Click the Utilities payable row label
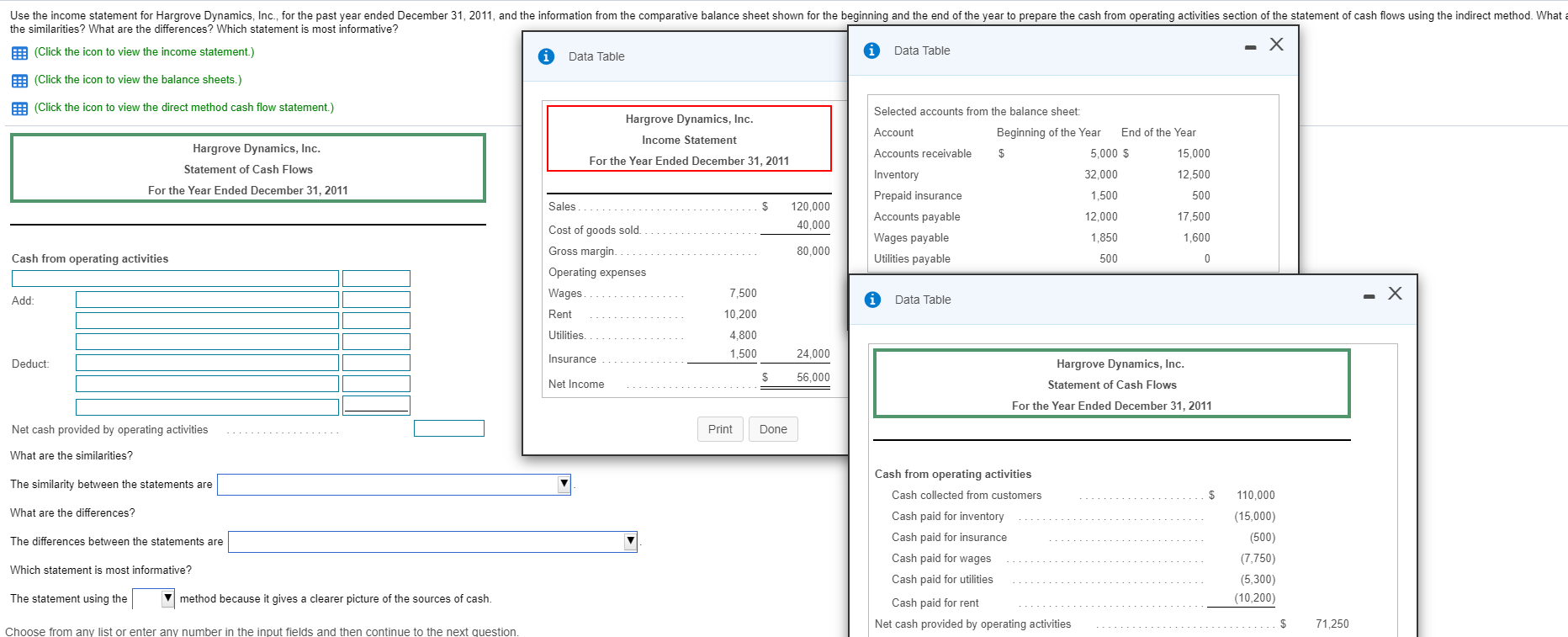This screenshot has height=637, width=1568. point(912,259)
